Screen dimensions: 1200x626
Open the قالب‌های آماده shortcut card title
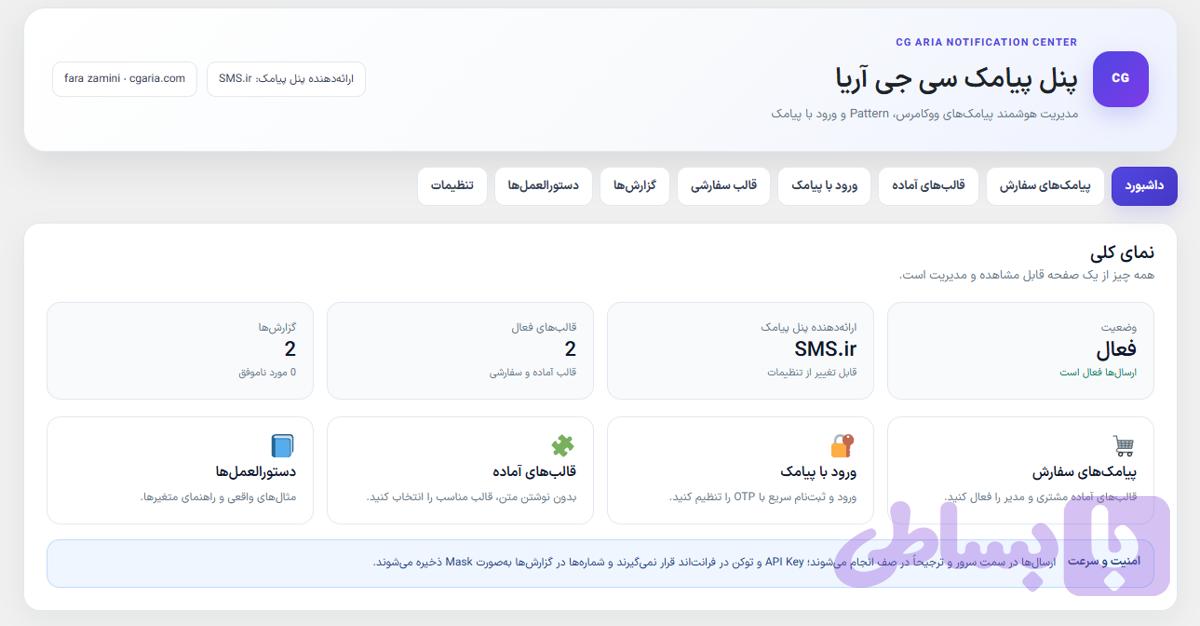tap(534, 472)
